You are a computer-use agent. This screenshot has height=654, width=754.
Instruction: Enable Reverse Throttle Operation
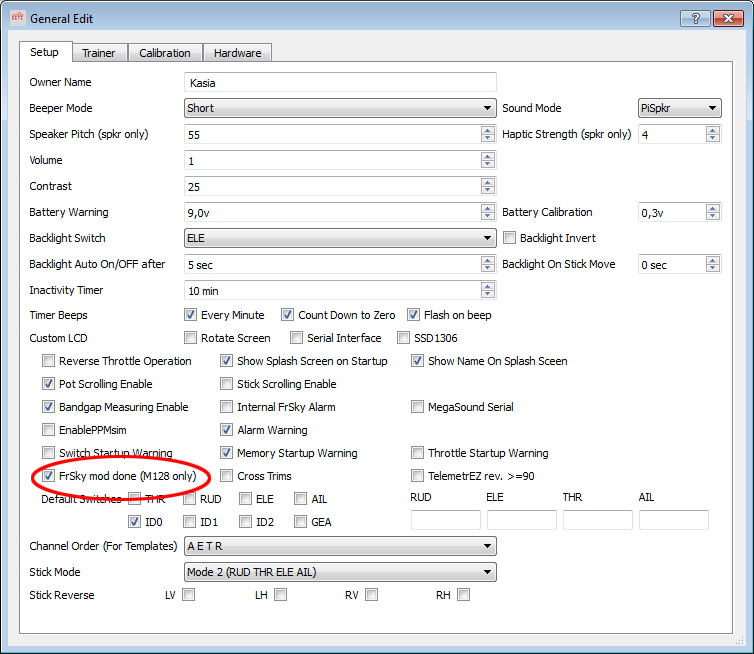[x=48, y=361]
